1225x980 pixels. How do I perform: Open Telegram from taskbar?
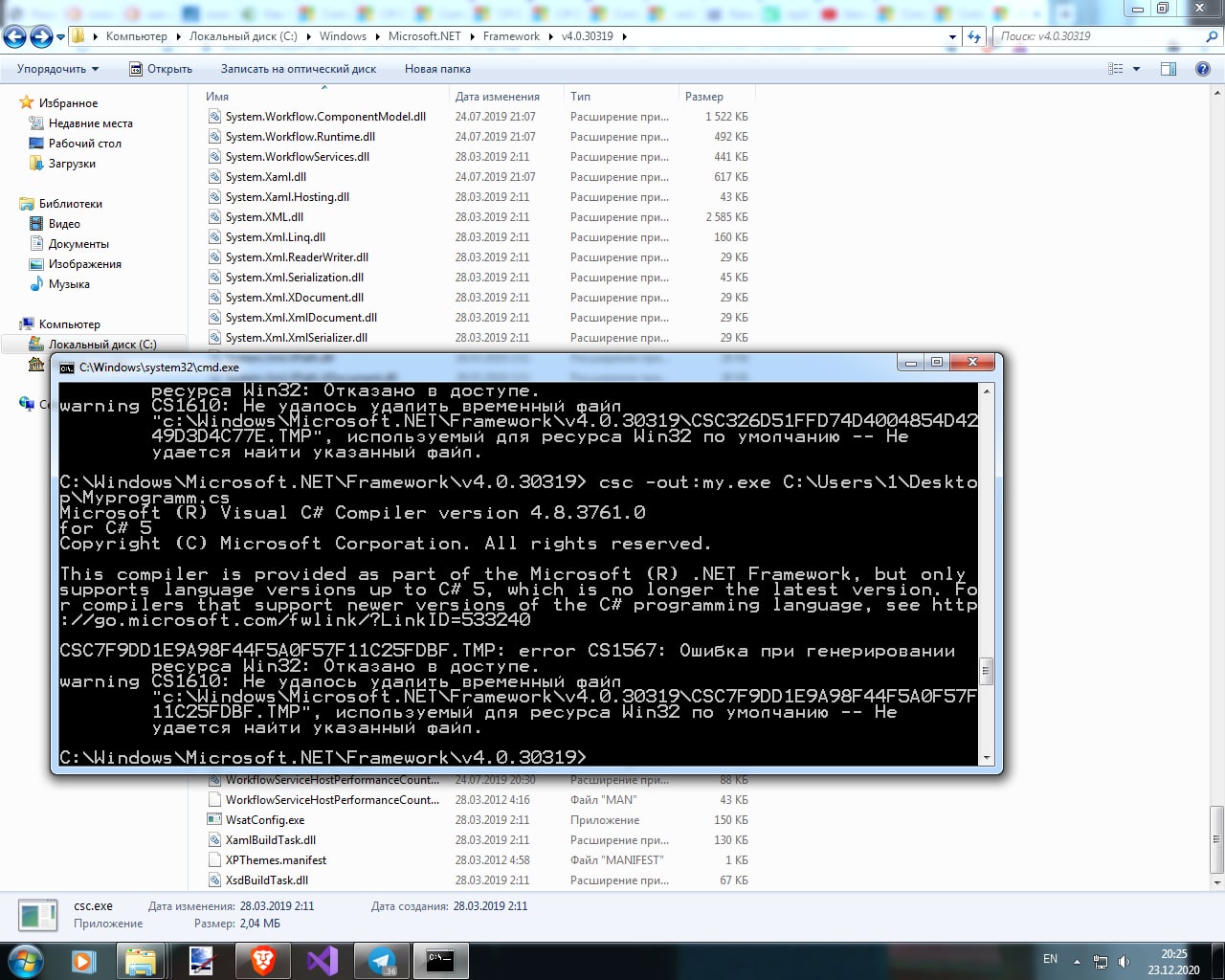(x=382, y=961)
